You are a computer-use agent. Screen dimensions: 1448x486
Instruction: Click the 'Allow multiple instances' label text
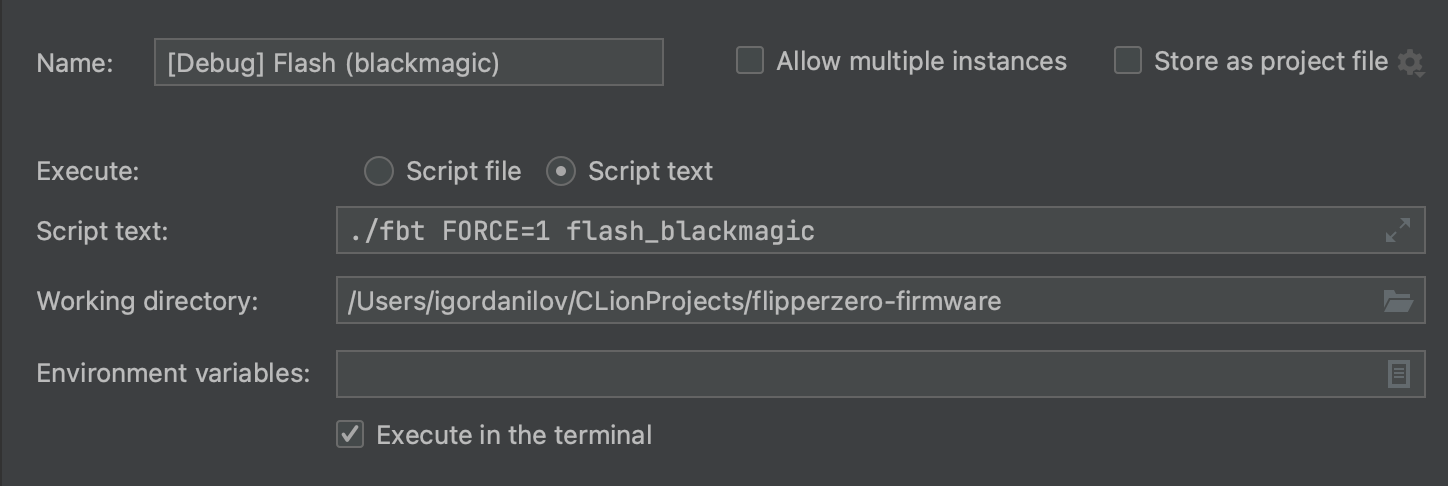tap(921, 61)
